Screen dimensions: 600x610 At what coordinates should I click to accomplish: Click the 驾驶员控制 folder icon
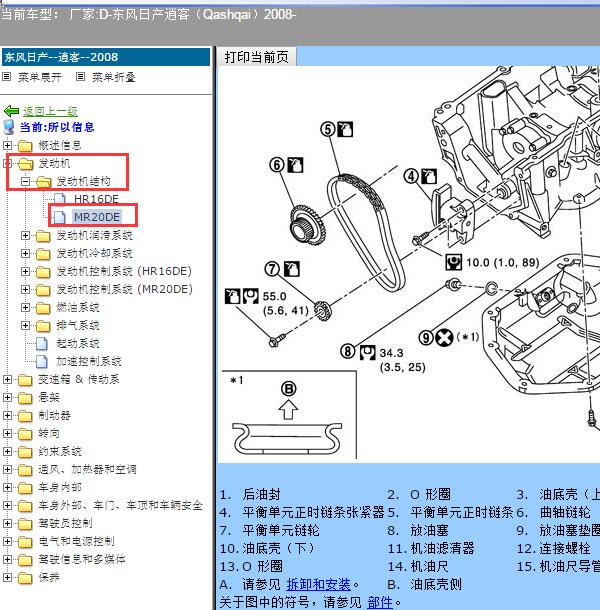pyautogui.click(x=25, y=524)
